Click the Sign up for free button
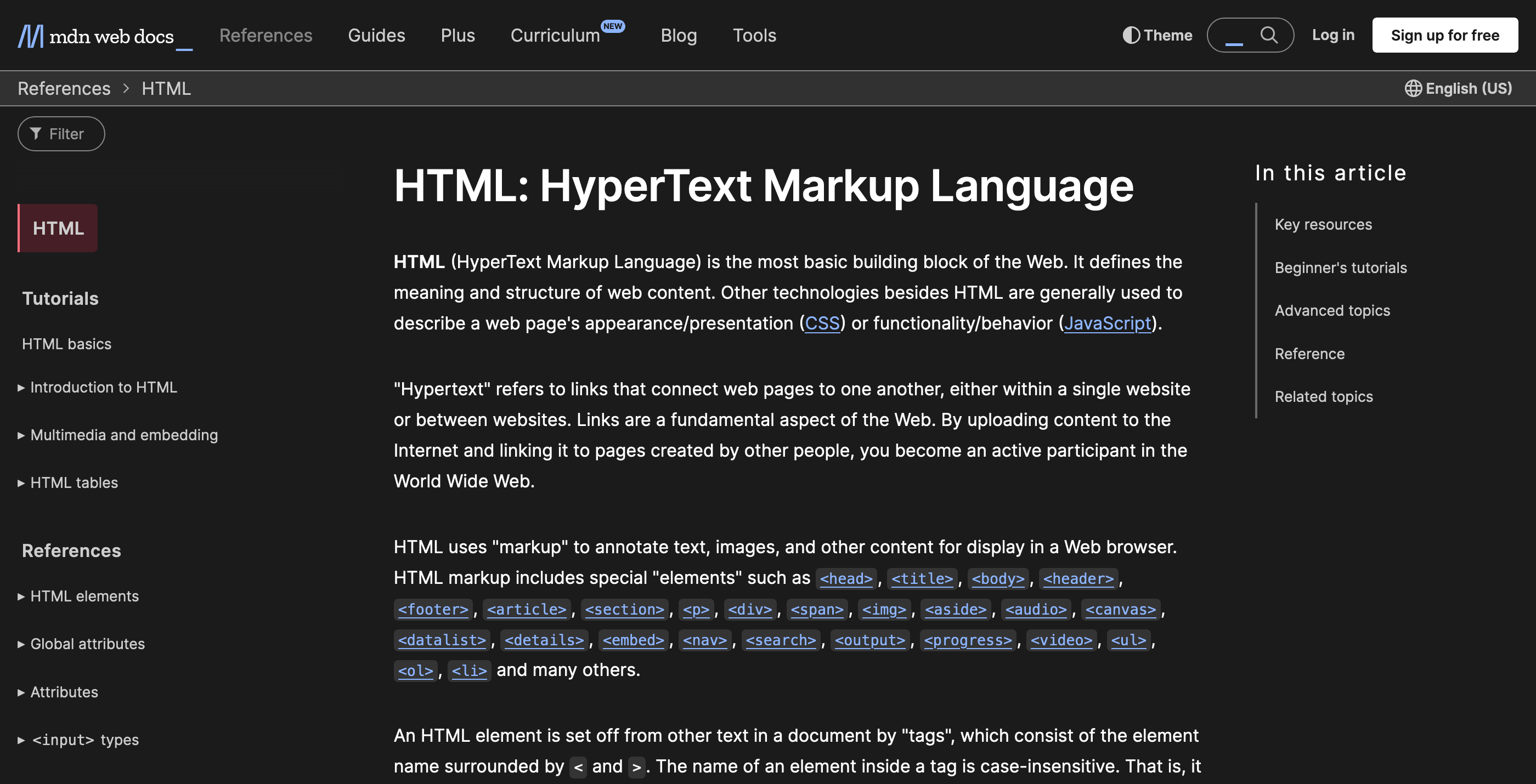The width and height of the screenshot is (1536, 784). point(1445,35)
